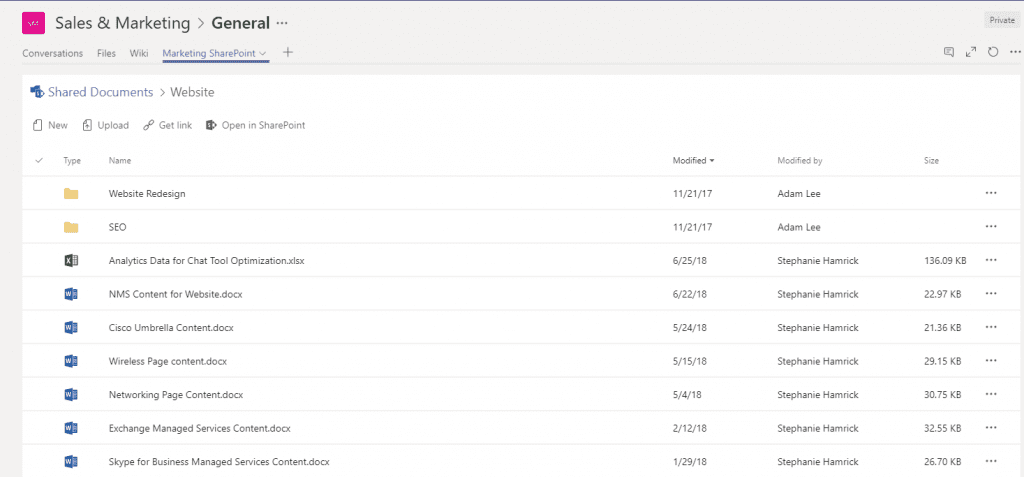This screenshot has width=1024, height=477.
Task: Sort by the Type column header
Action: point(72,160)
